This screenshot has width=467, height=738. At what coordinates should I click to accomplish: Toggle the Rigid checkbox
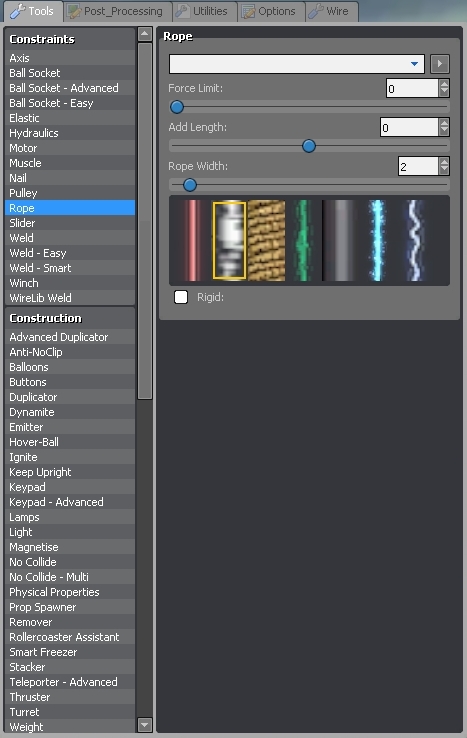181,297
